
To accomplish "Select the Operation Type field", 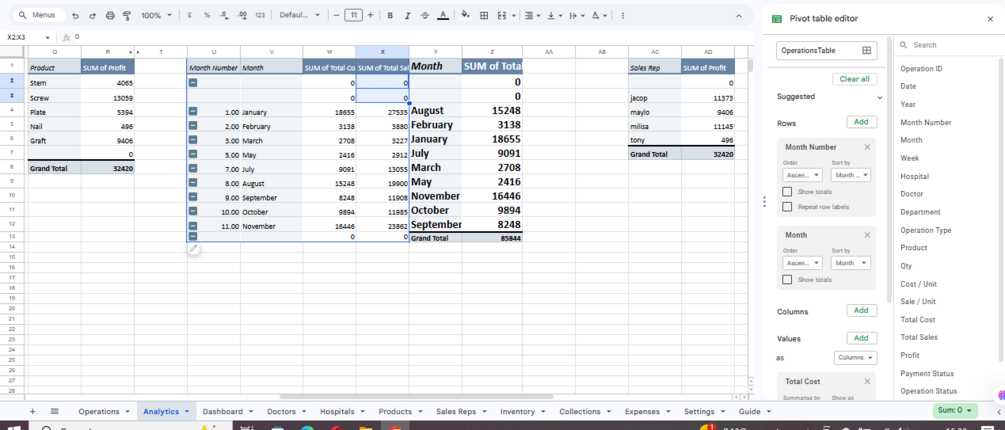I will pos(926,230).
